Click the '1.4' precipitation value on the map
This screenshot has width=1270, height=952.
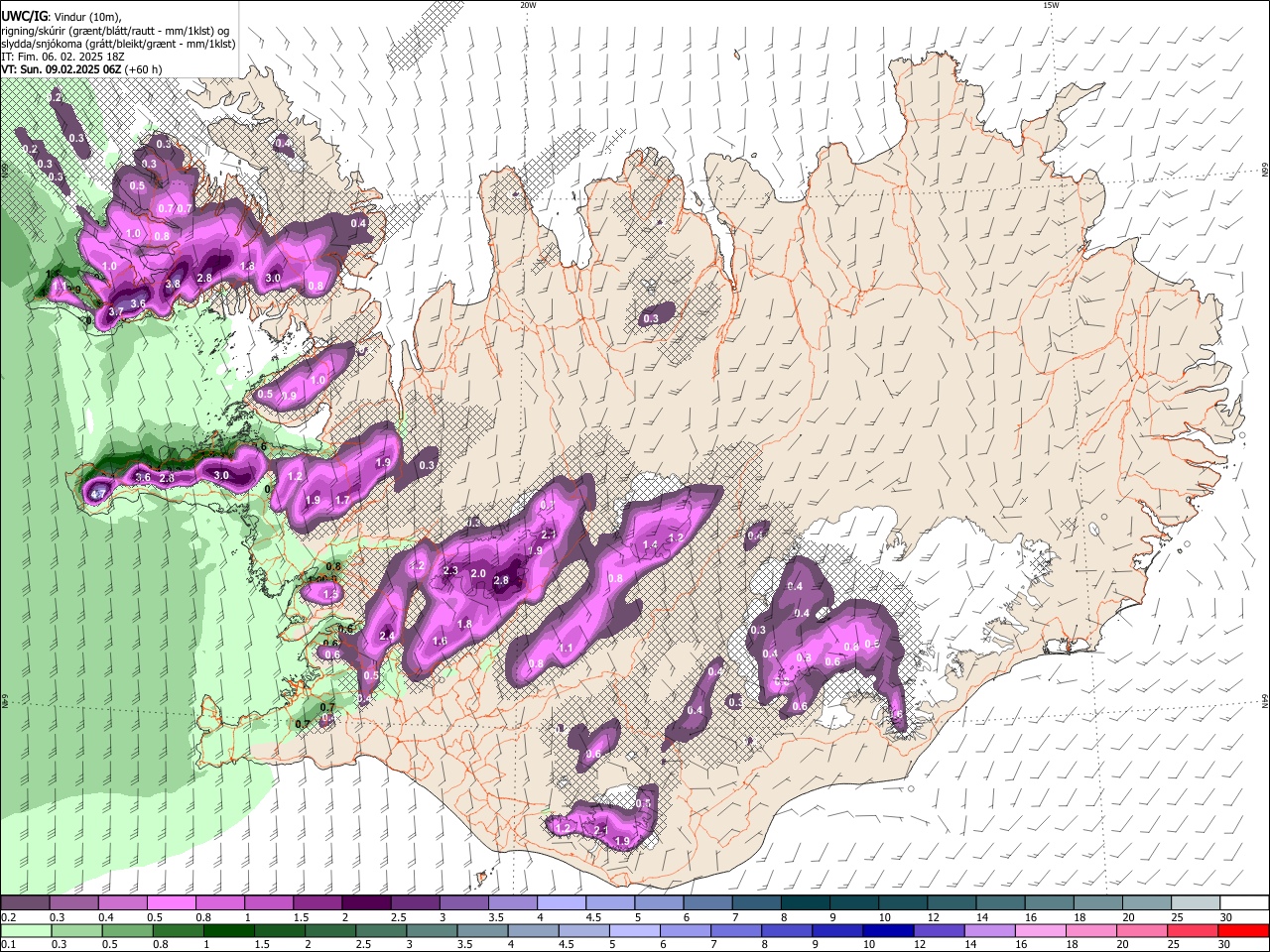(651, 545)
